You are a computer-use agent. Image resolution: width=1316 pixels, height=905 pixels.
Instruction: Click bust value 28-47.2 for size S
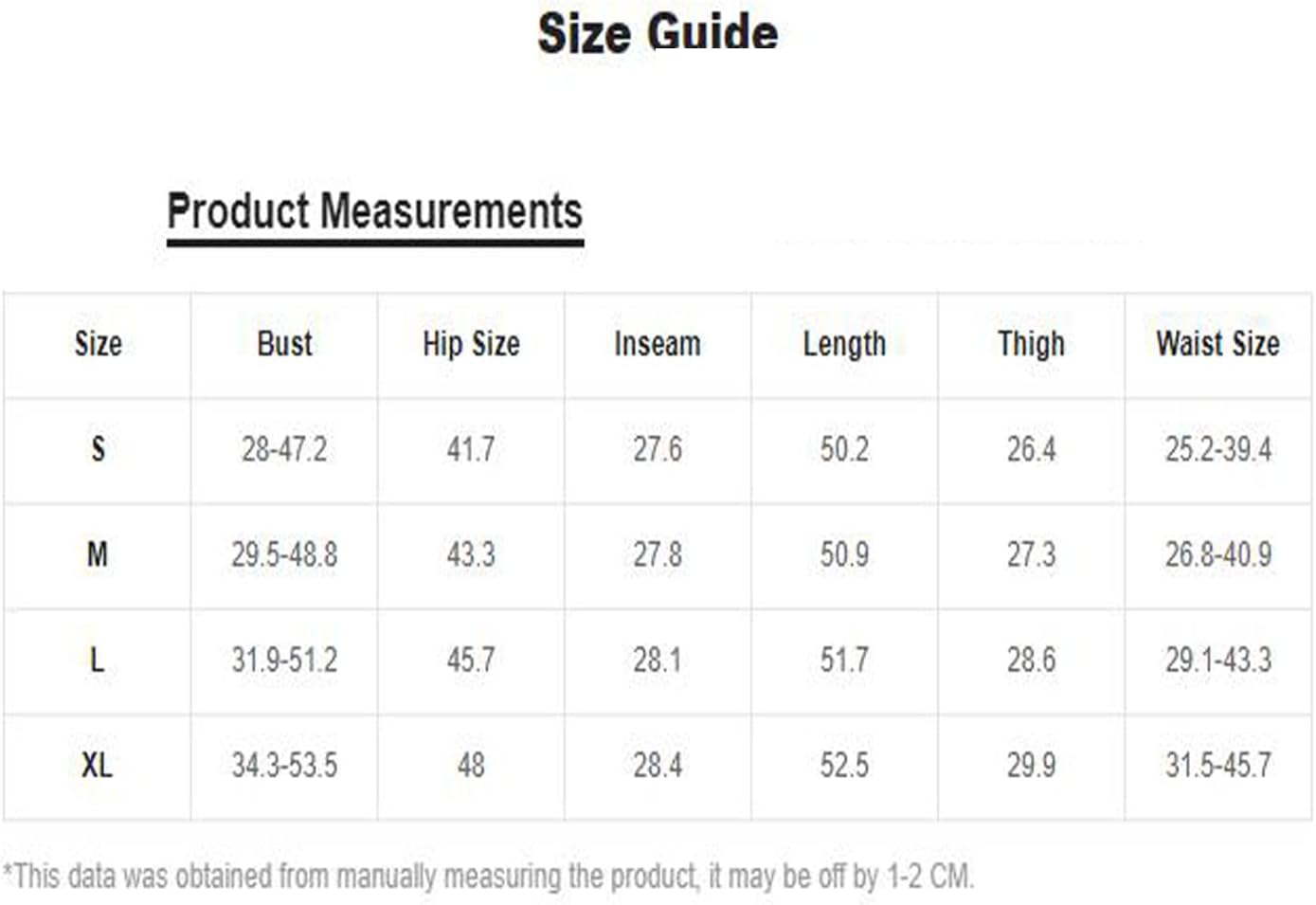(284, 448)
